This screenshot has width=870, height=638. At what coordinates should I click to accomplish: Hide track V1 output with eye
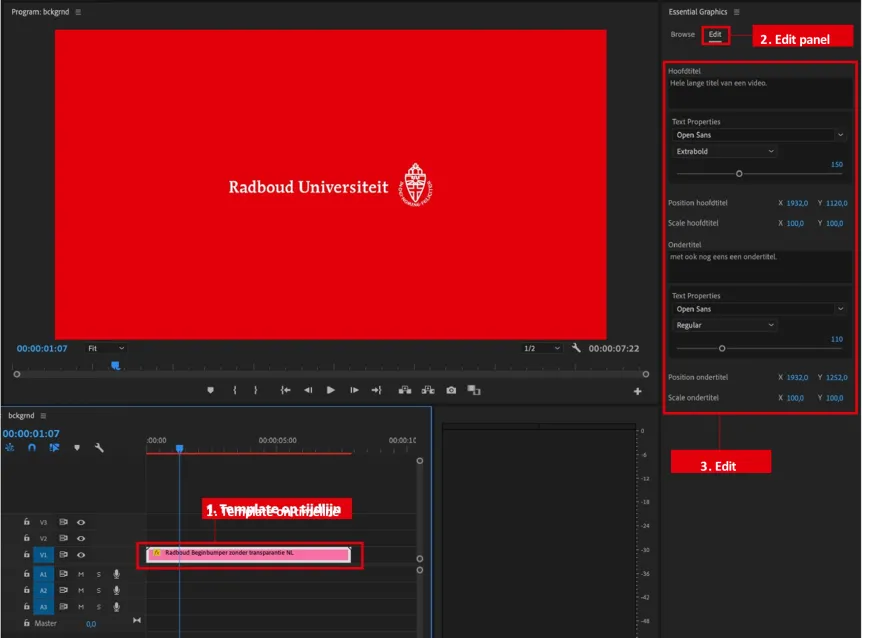[x=81, y=554]
